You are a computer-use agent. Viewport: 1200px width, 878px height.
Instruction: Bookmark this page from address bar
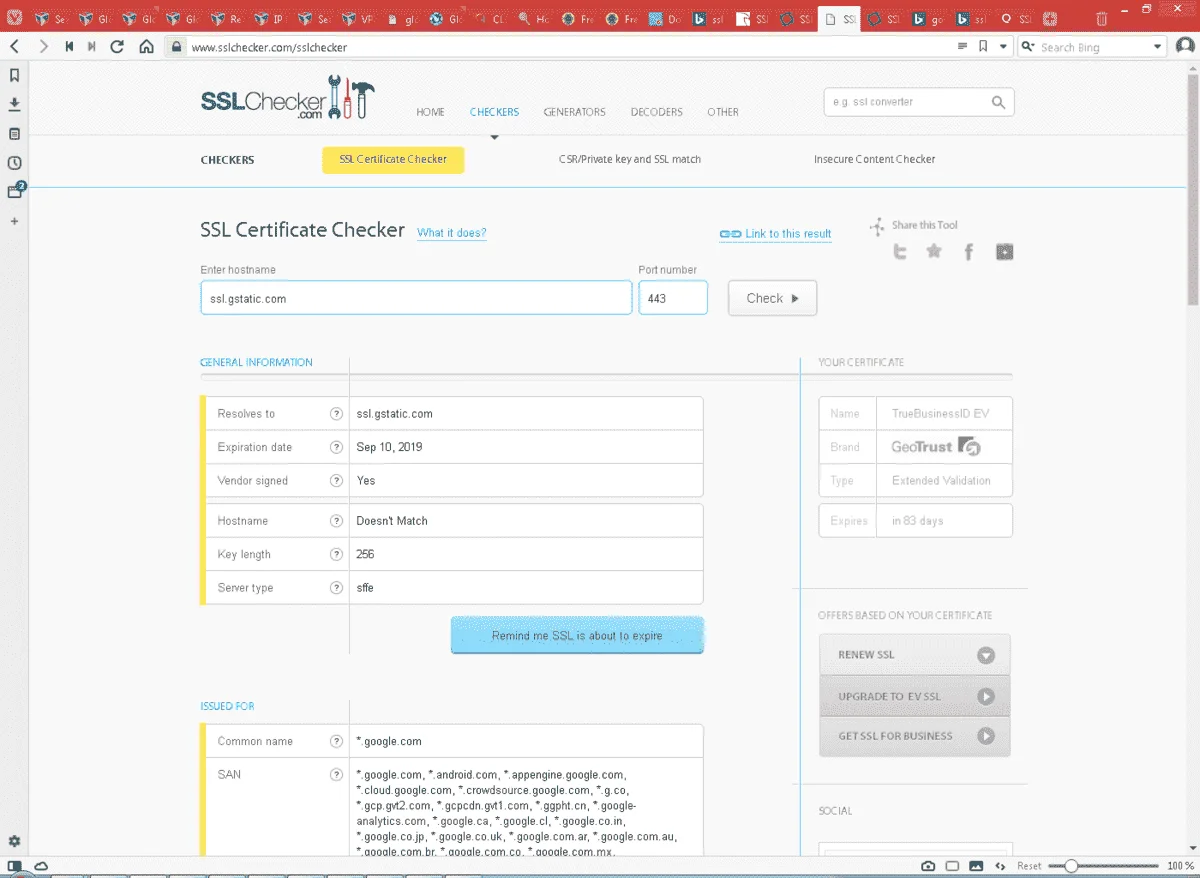pyautogui.click(x=983, y=46)
